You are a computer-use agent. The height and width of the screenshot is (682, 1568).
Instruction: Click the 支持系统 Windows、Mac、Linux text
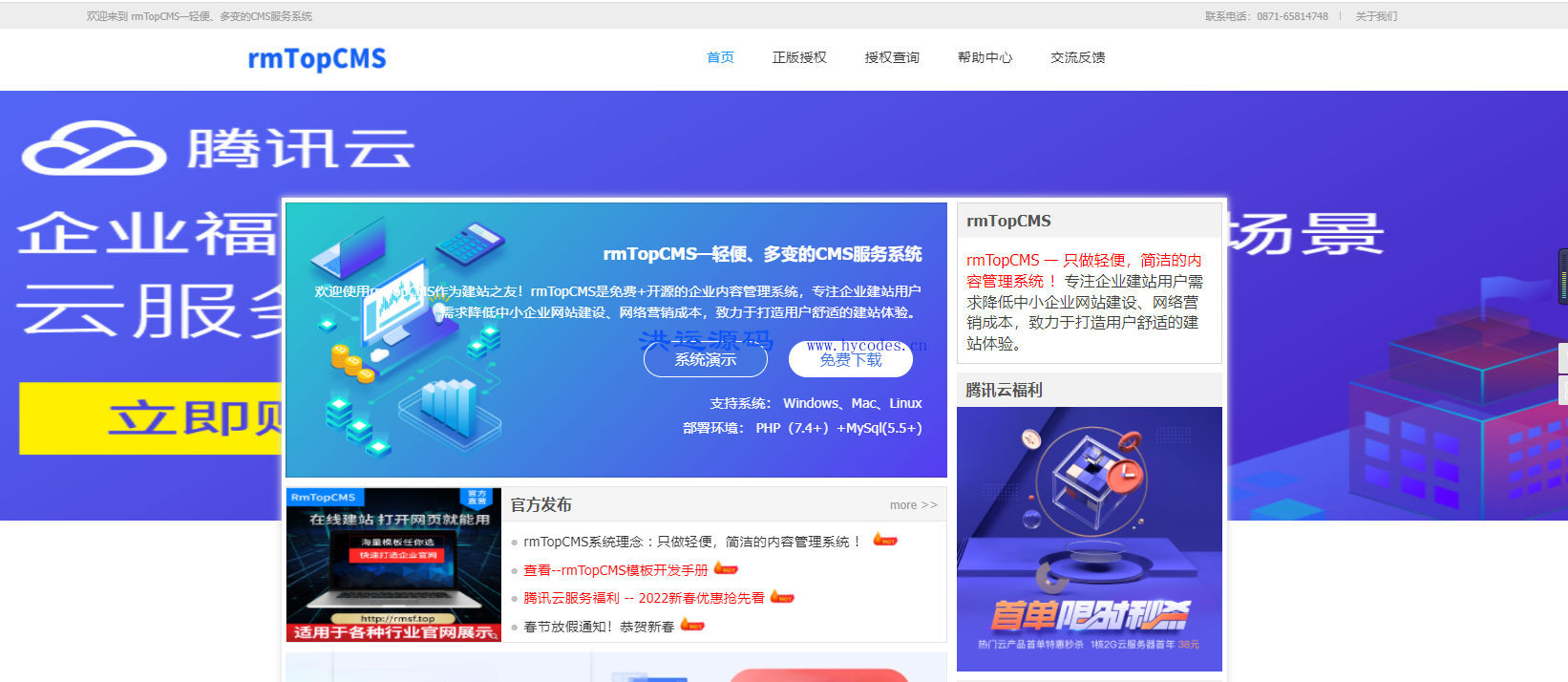816,403
